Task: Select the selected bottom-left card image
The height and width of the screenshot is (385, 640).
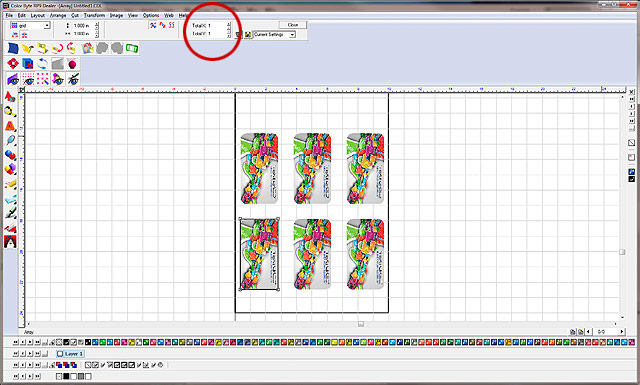Action: (259, 254)
